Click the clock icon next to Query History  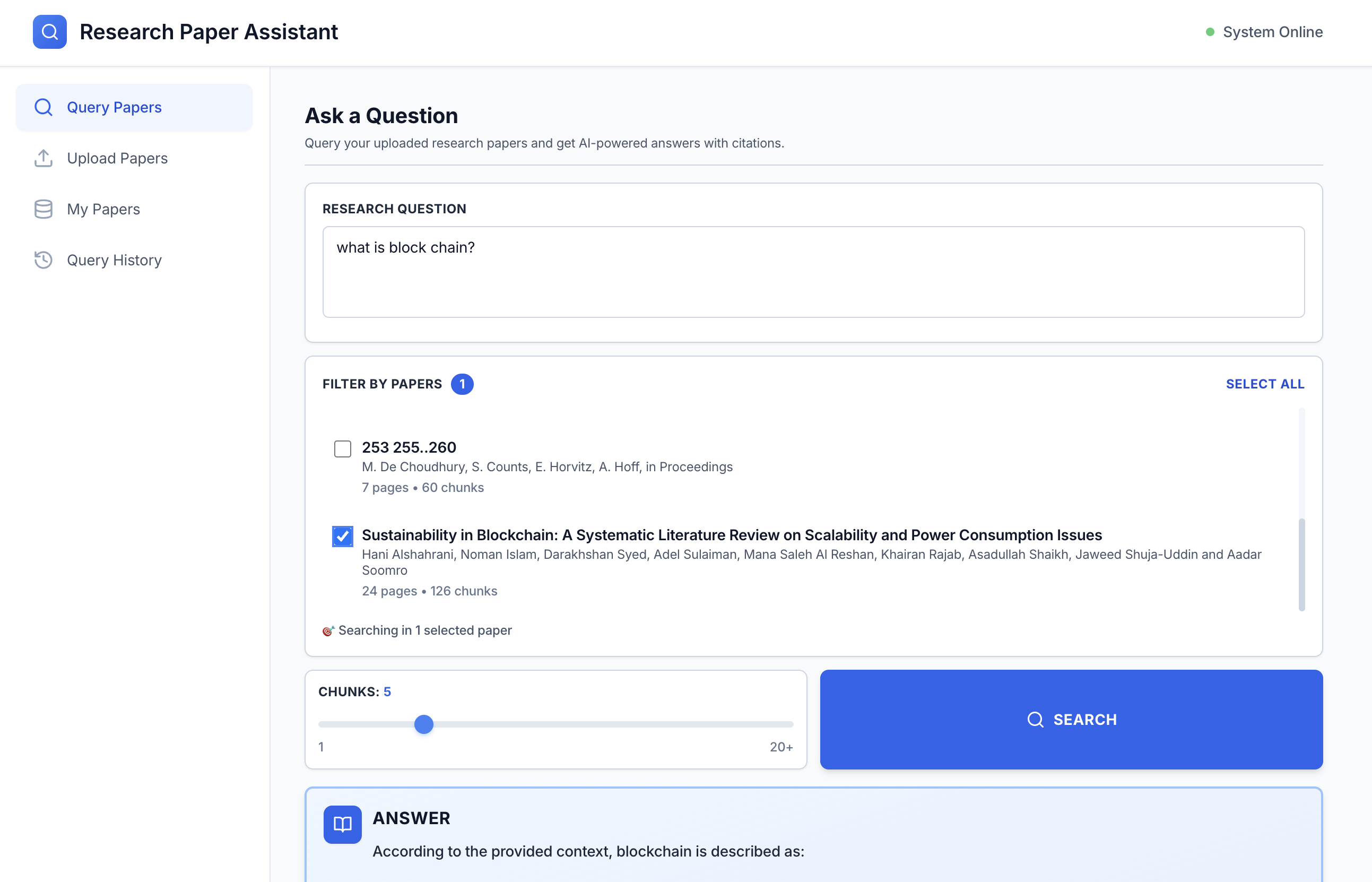coord(43,260)
